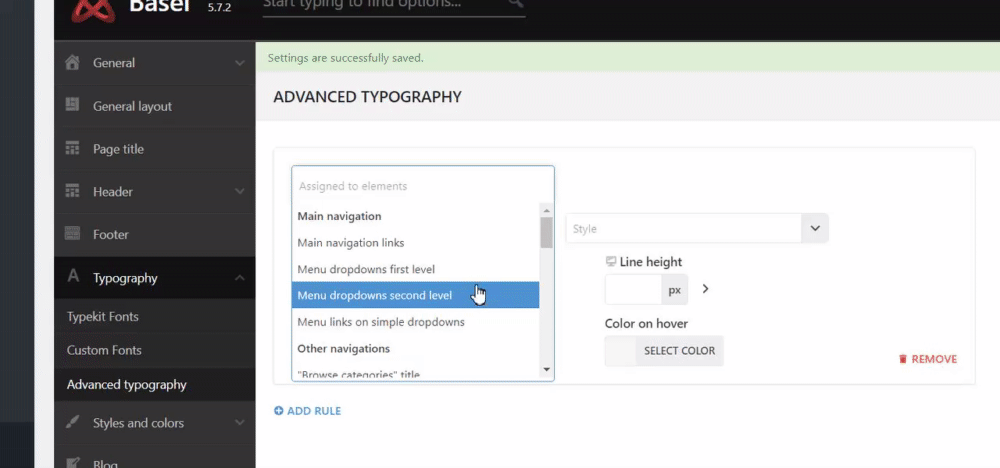Open the Typekit Fonts submenu item
Image resolution: width=1000 pixels, height=468 pixels.
pyautogui.click(x=103, y=317)
